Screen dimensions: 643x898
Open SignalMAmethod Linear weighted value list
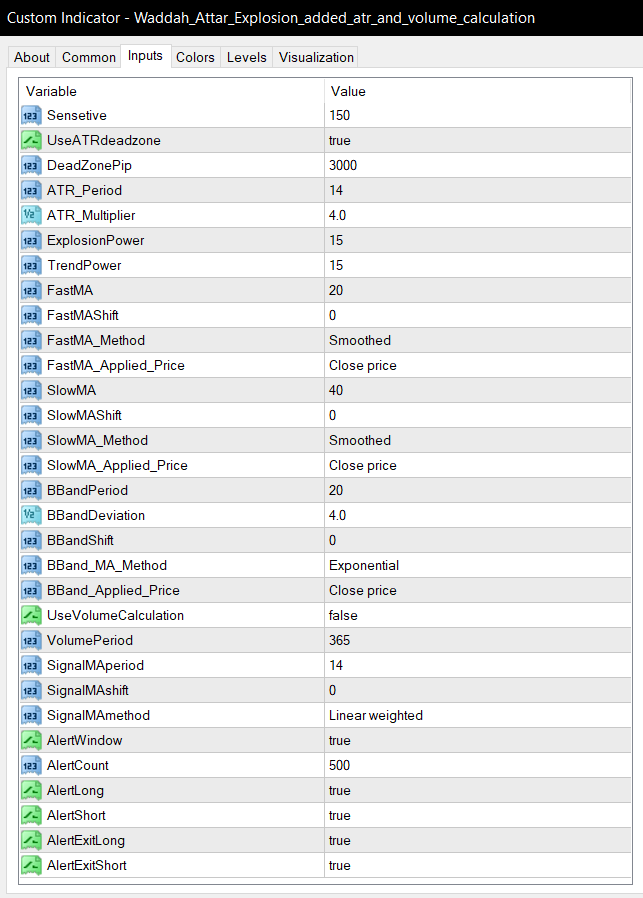click(478, 715)
